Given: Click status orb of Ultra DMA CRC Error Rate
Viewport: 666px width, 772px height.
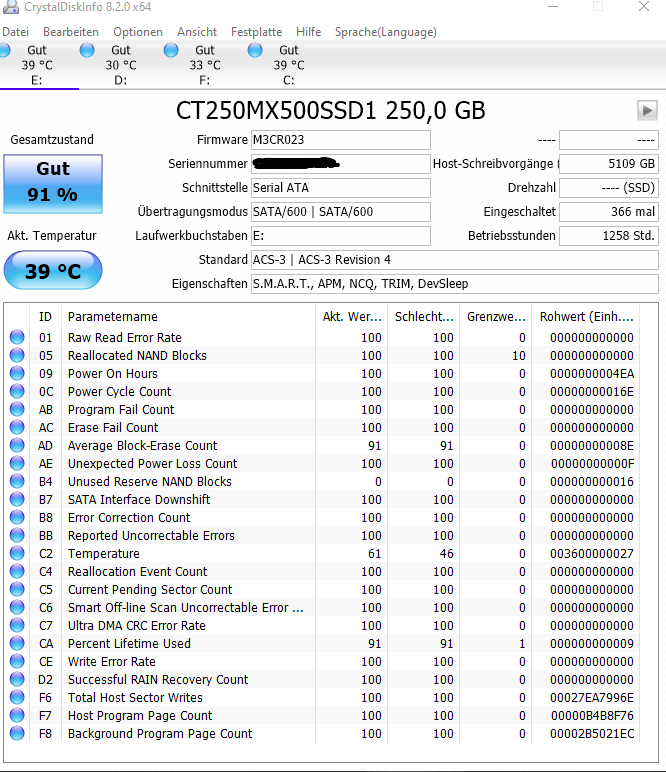Looking at the screenshot, I should [17, 625].
